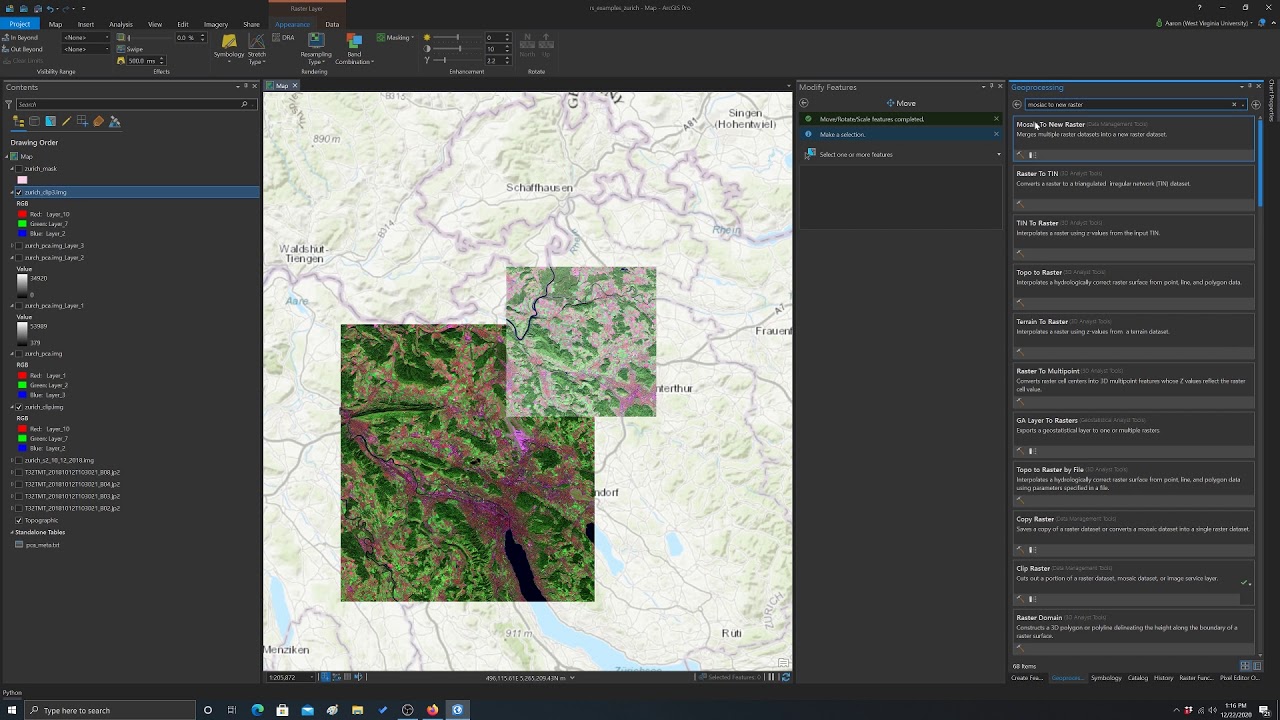Click the red swatch for zurich_clip3.img Layer_10
Screen dimensions: 1280x720
(x=22, y=214)
